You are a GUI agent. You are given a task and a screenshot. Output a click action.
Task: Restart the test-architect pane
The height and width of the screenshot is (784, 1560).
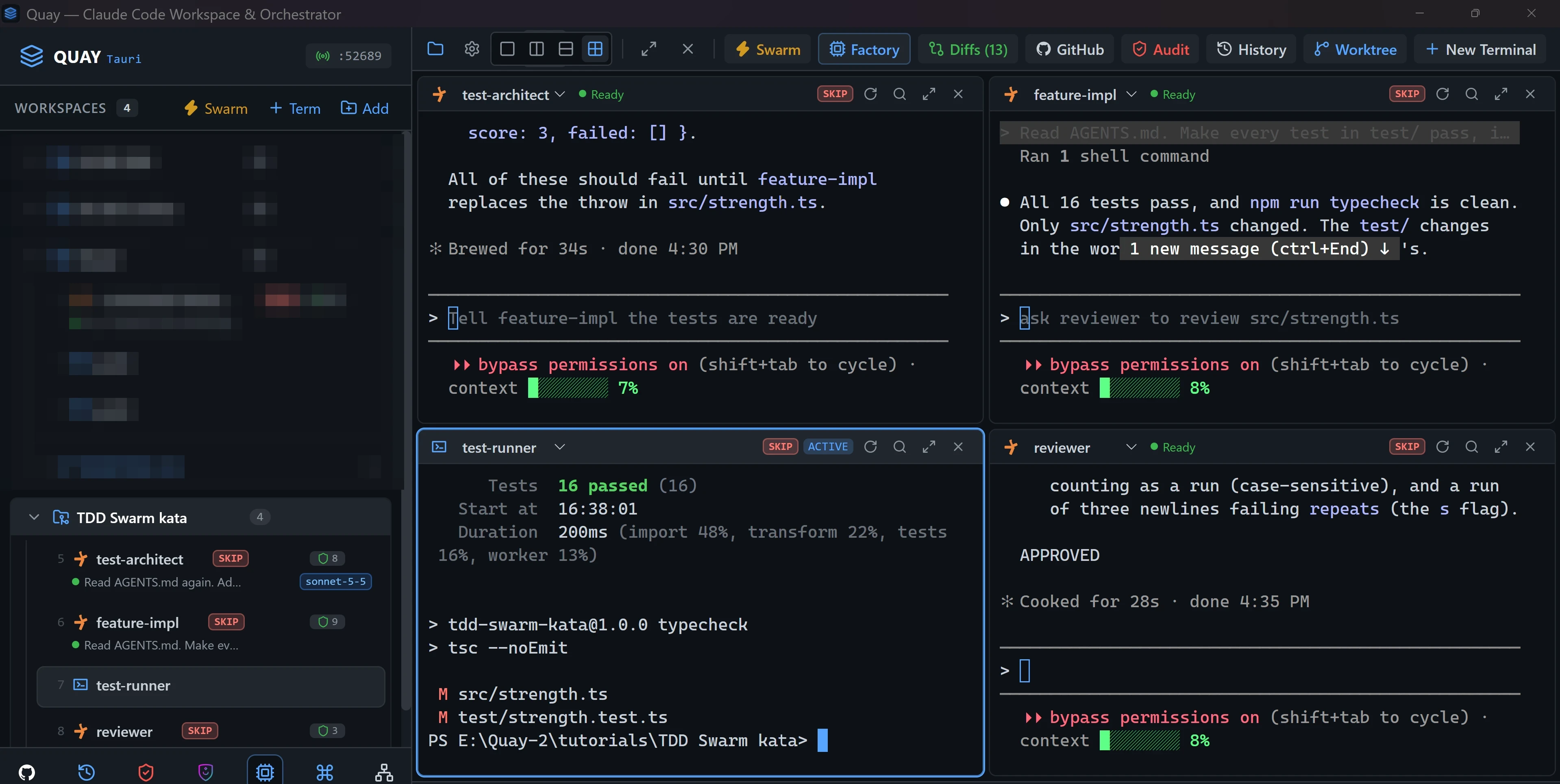(870, 94)
